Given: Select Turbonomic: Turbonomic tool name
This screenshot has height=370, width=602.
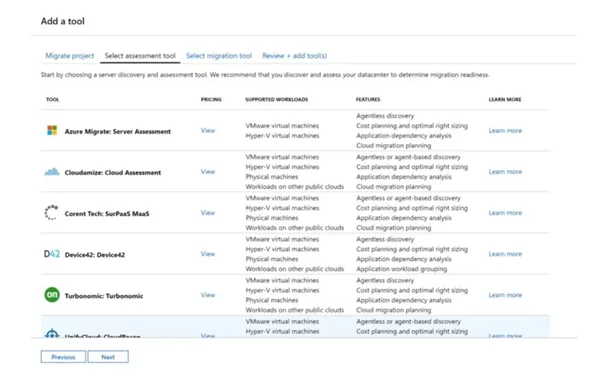Looking at the screenshot, I should [x=104, y=296].
